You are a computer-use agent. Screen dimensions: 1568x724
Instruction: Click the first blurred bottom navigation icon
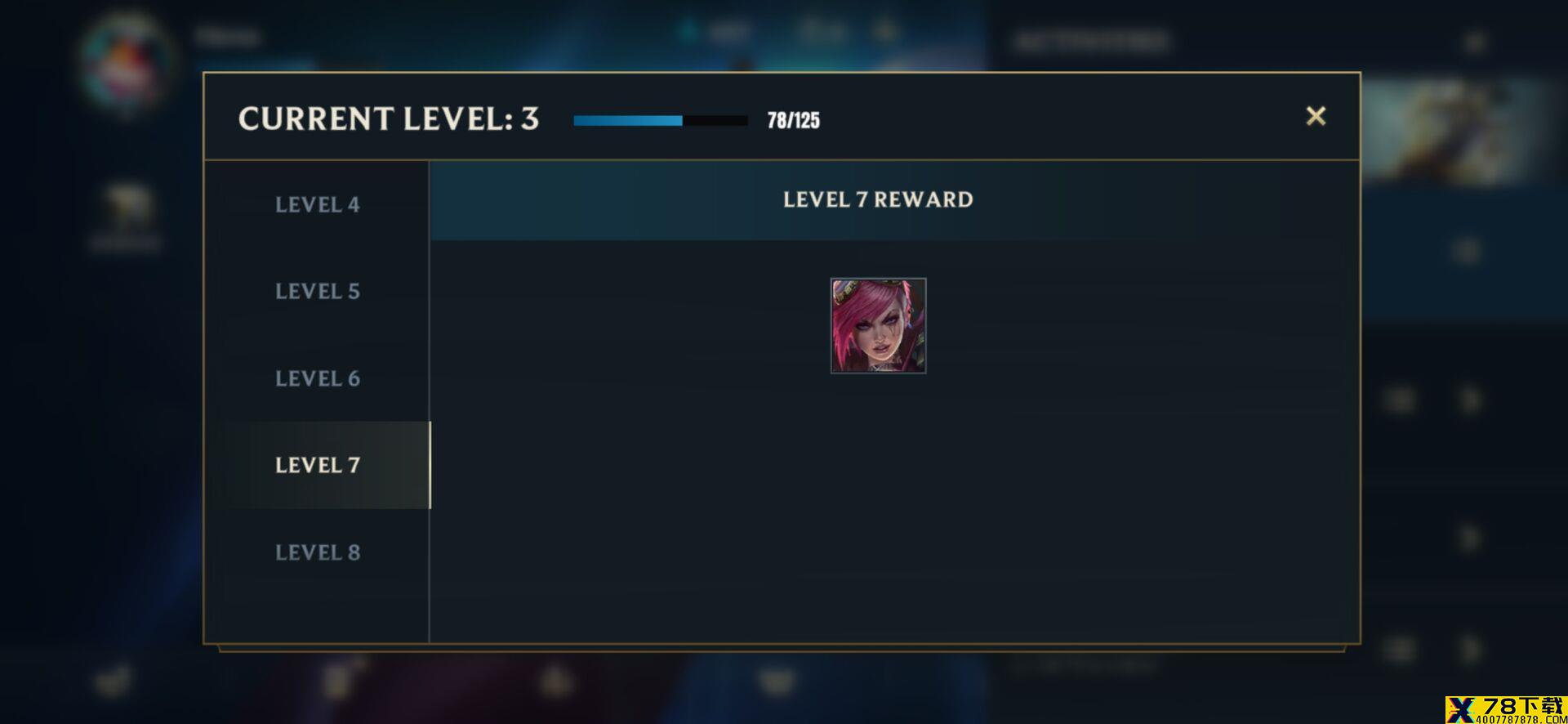click(112, 680)
